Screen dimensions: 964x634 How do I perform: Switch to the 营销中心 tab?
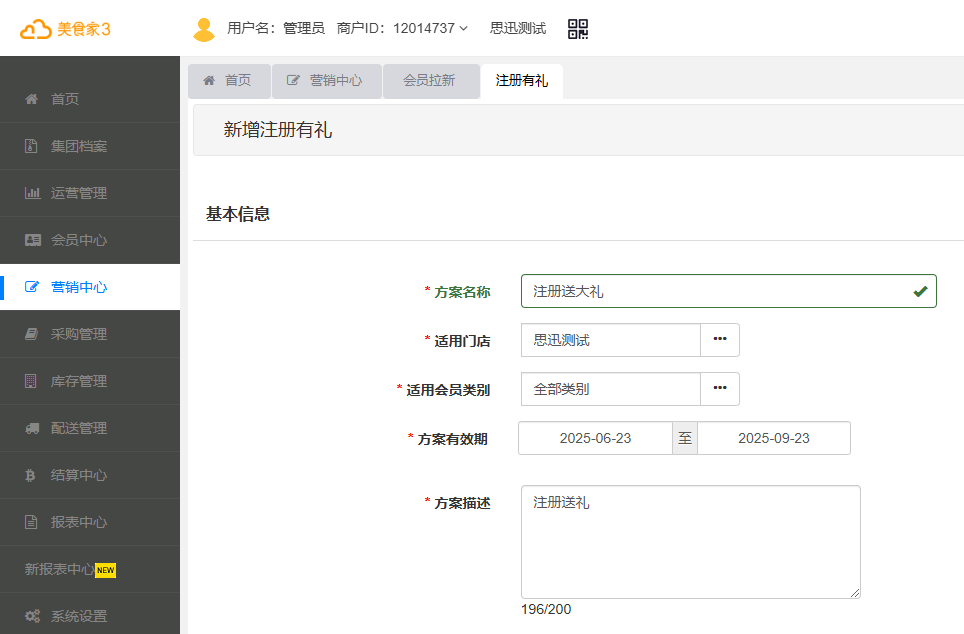pyautogui.click(x=327, y=81)
